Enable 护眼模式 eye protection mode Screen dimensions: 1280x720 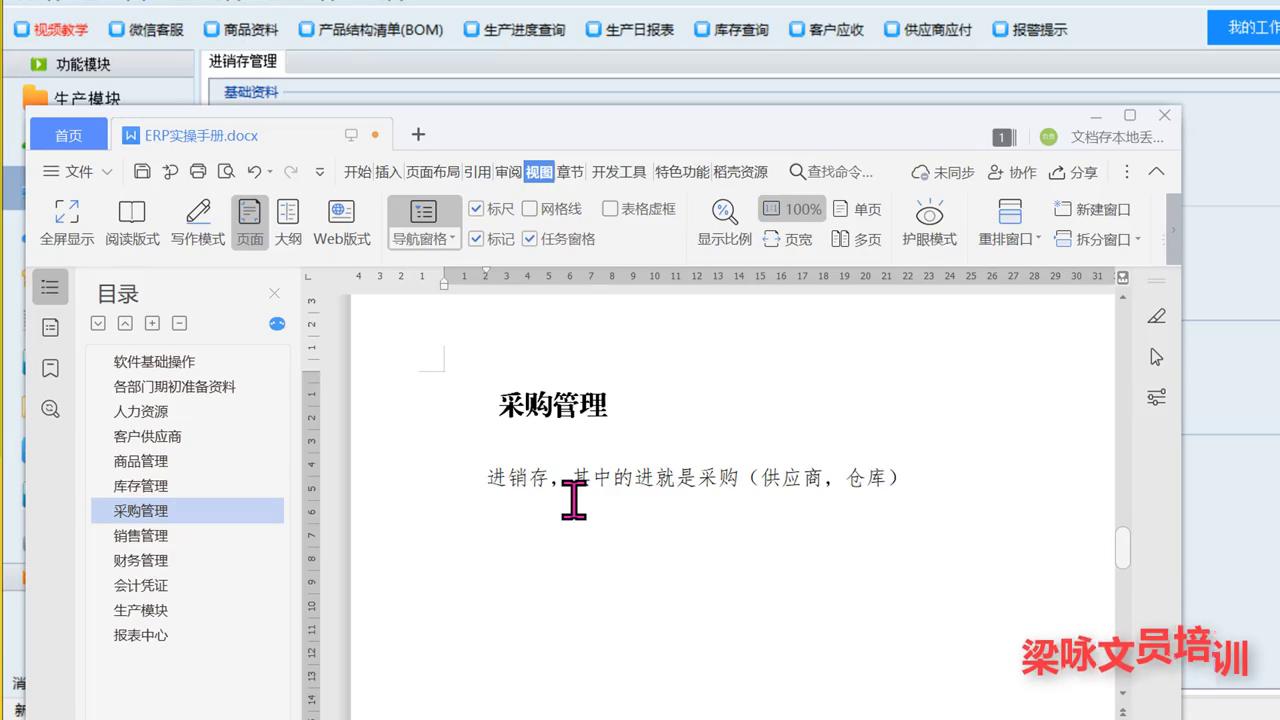929,220
